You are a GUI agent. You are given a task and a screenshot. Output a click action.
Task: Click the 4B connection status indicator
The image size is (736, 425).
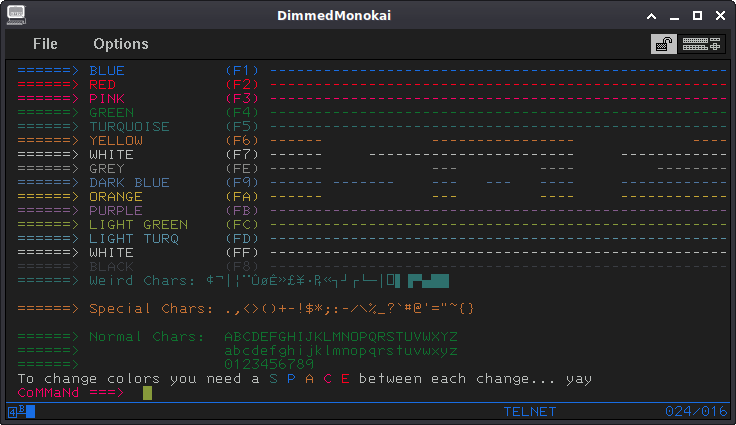pos(17,412)
